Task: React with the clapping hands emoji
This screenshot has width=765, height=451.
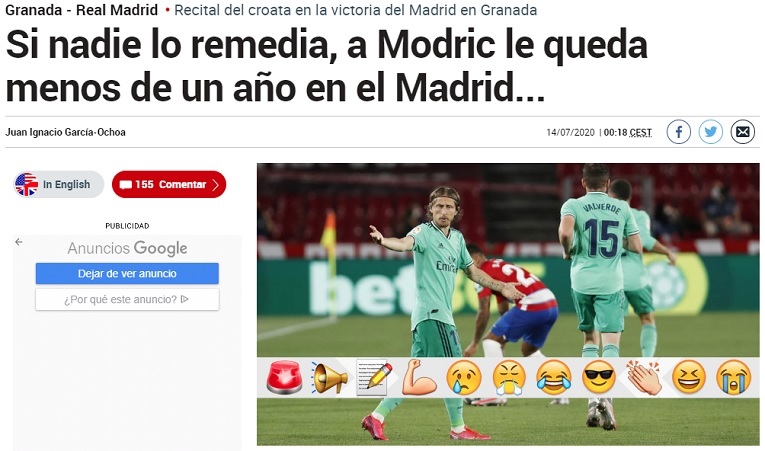Action: (x=644, y=377)
